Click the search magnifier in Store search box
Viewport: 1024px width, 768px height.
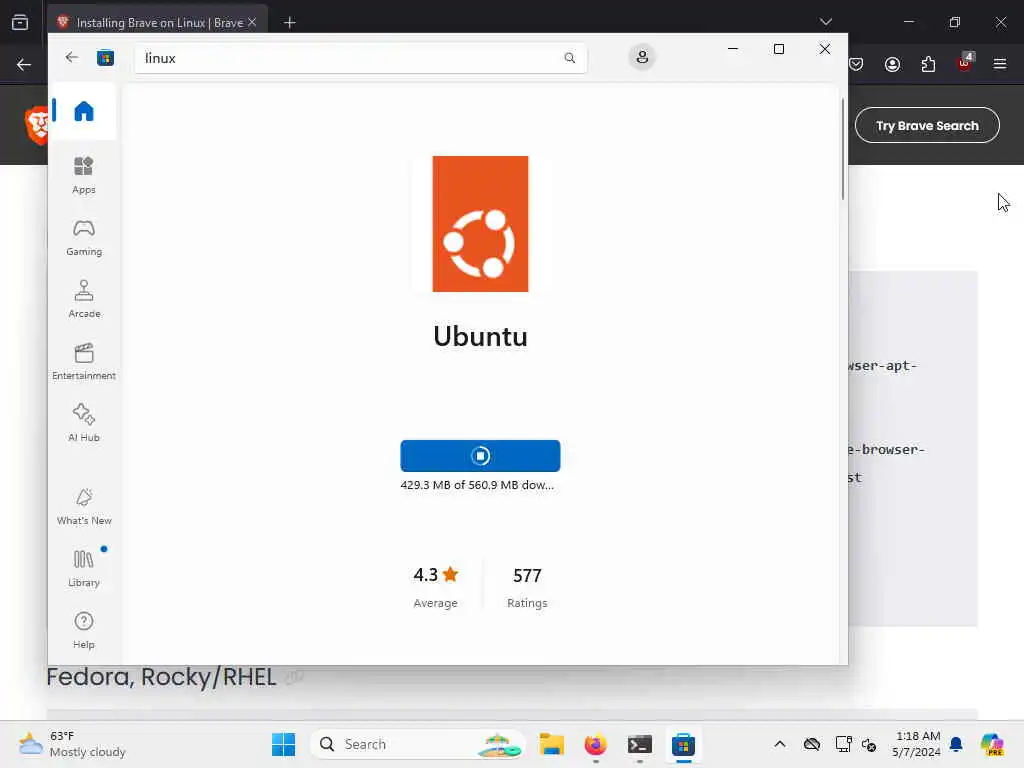(569, 58)
